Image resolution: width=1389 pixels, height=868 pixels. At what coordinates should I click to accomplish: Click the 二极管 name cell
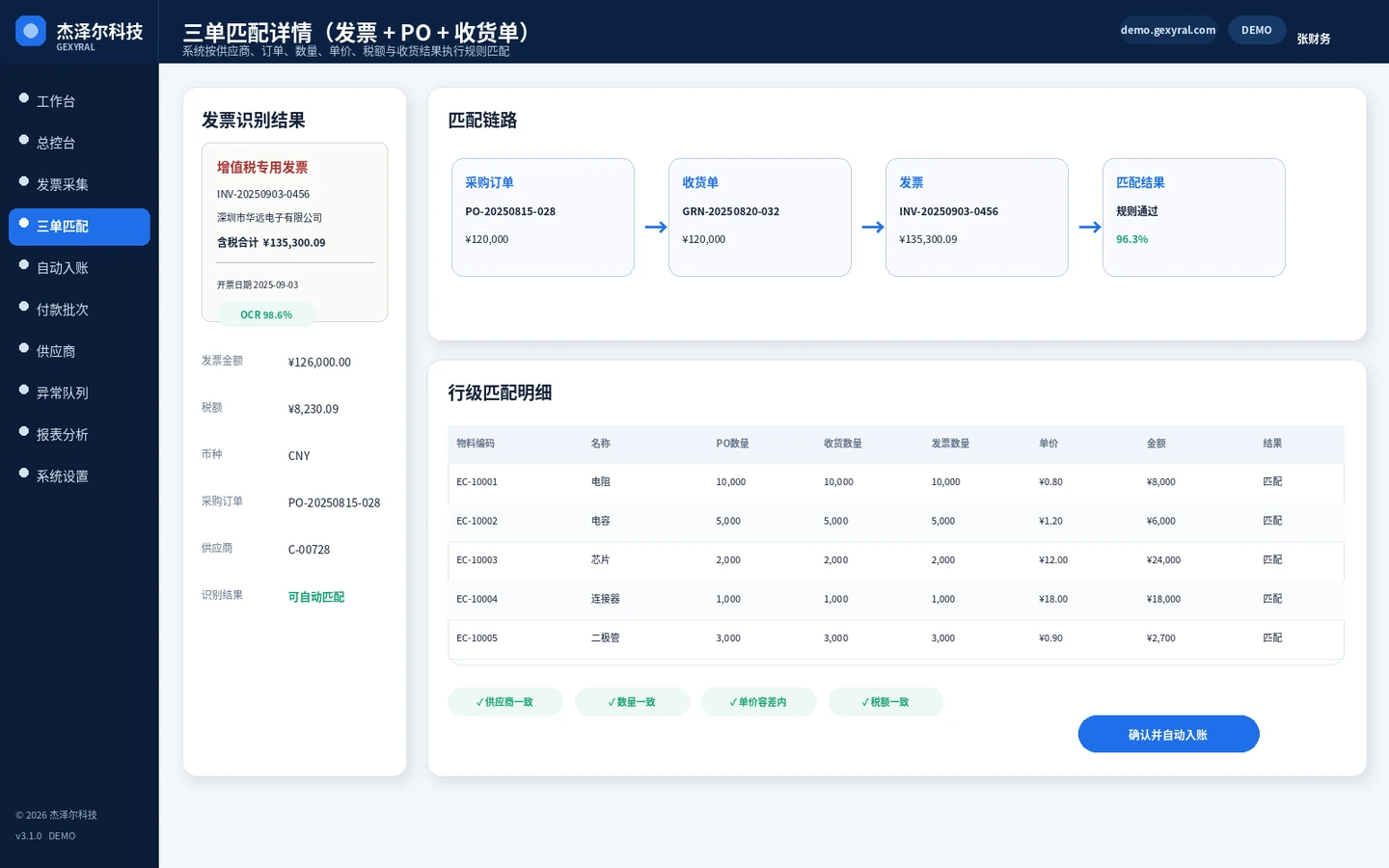[606, 638]
